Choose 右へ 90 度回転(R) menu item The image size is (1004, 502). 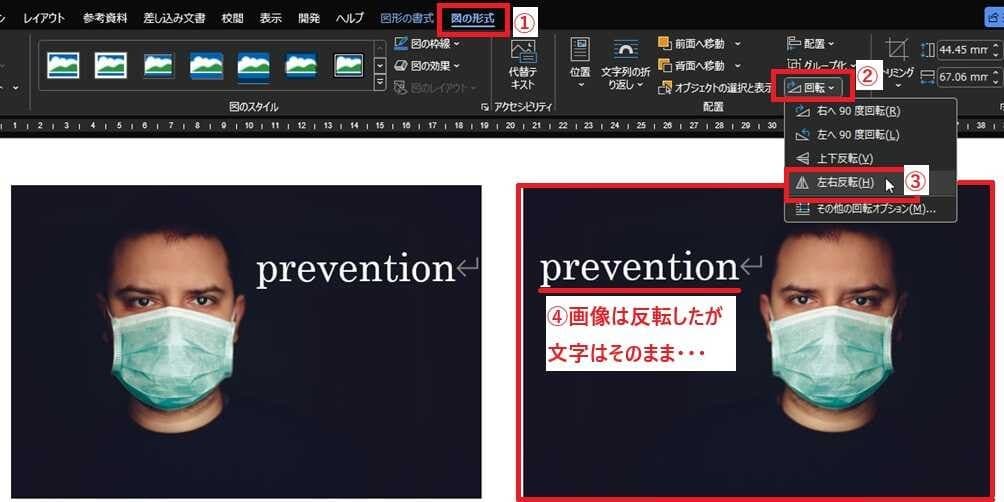(x=857, y=111)
